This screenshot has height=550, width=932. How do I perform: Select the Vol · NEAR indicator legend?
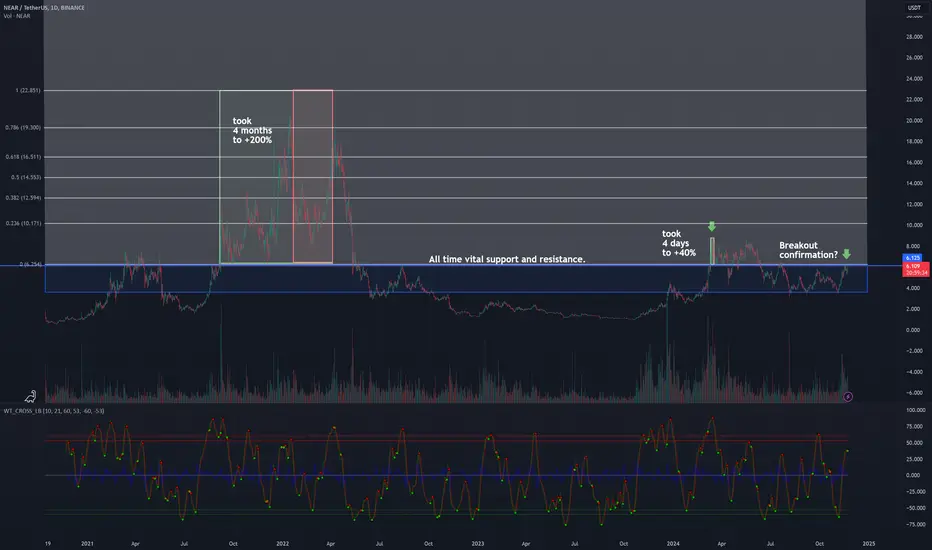[x=17, y=16]
